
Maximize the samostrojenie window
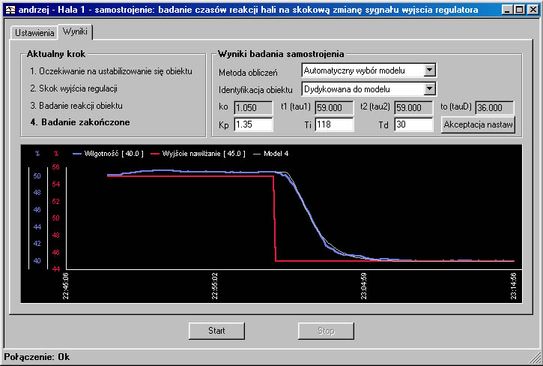[x=519, y=10]
